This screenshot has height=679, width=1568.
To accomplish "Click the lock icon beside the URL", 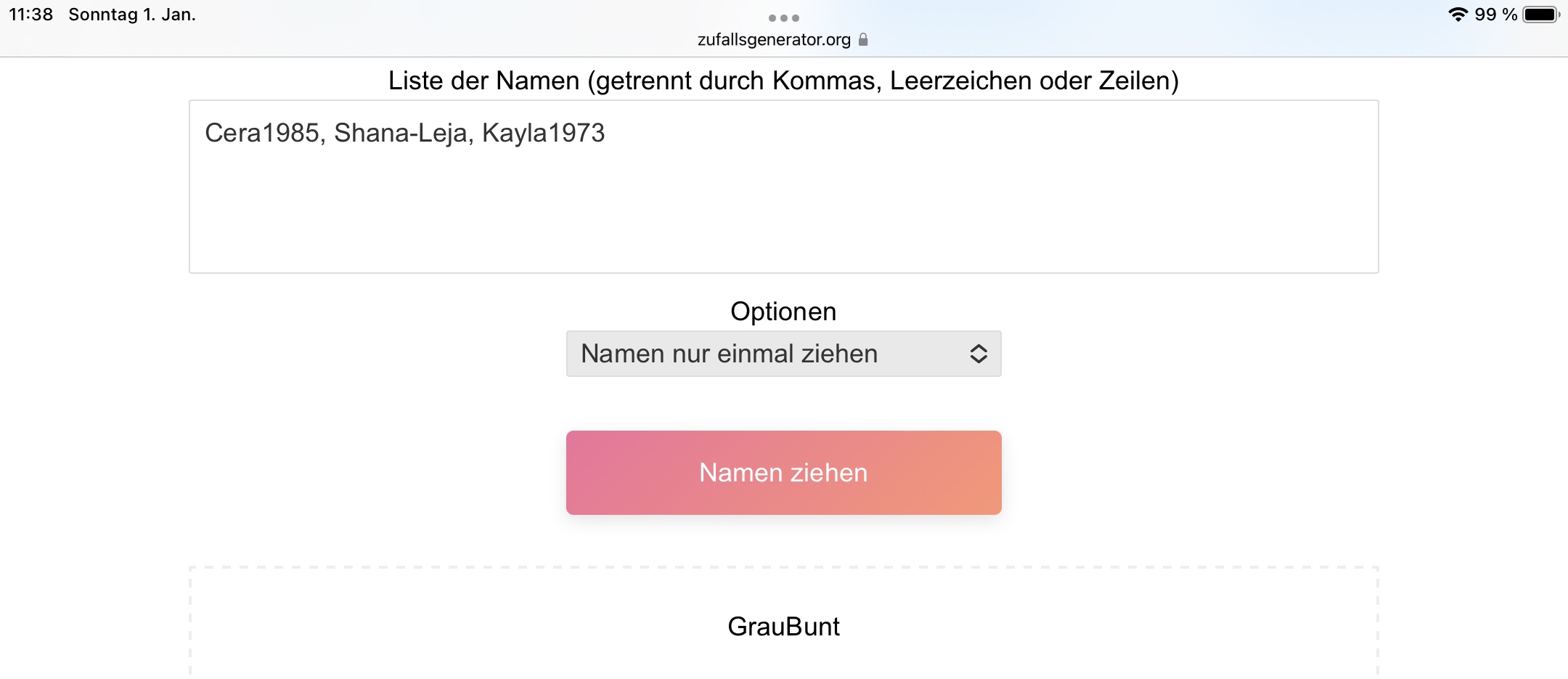I will 863,39.
